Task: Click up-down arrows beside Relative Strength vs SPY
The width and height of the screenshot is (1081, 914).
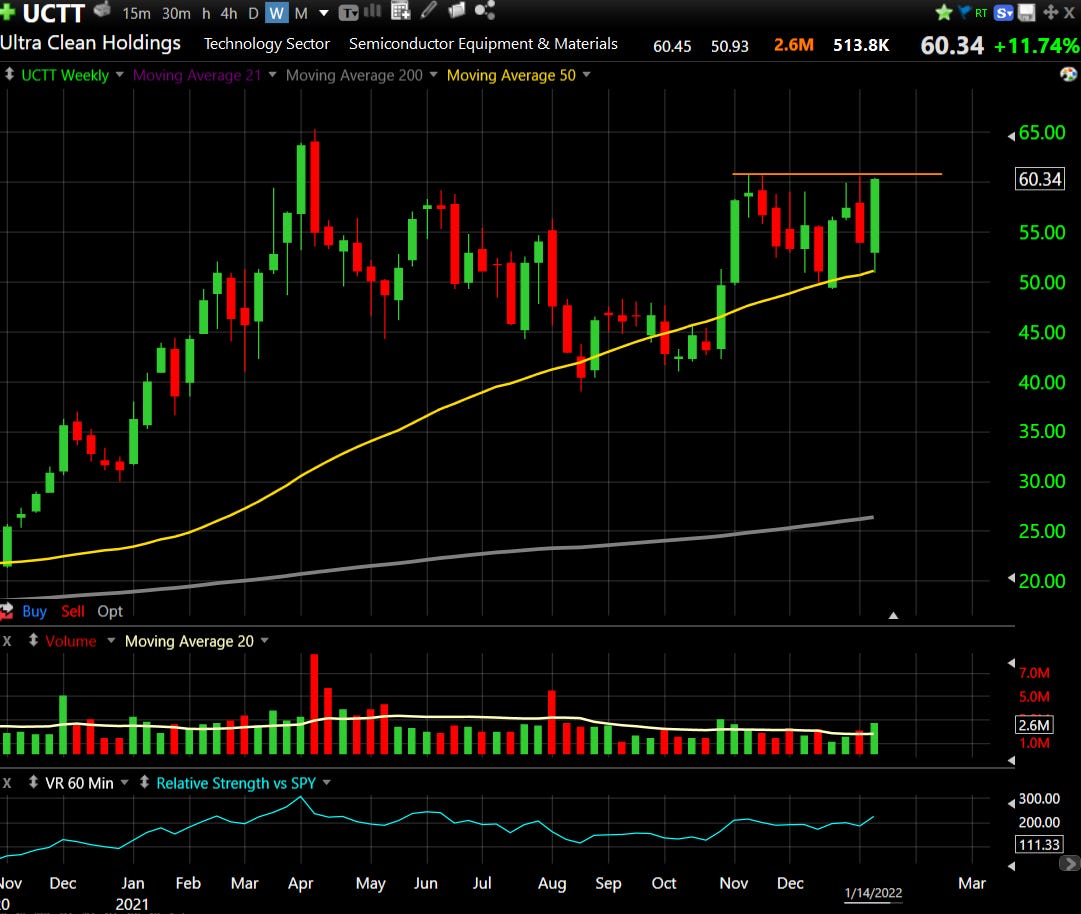Action: click(x=144, y=782)
